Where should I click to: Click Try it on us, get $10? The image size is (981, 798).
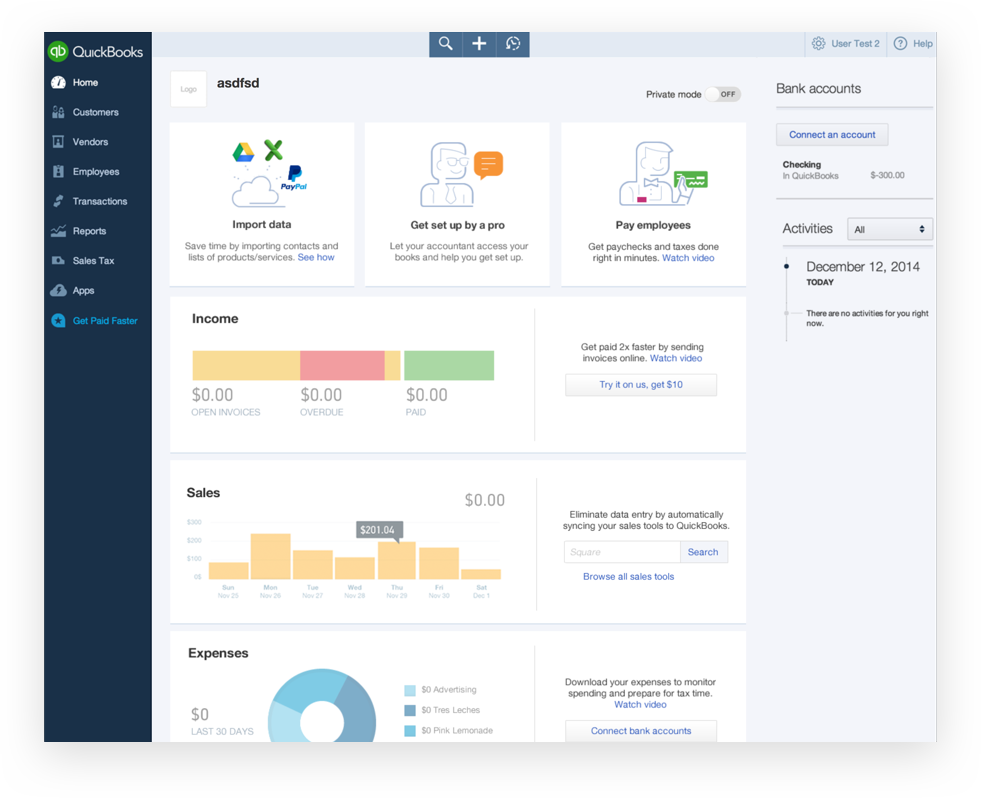tap(641, 385)
